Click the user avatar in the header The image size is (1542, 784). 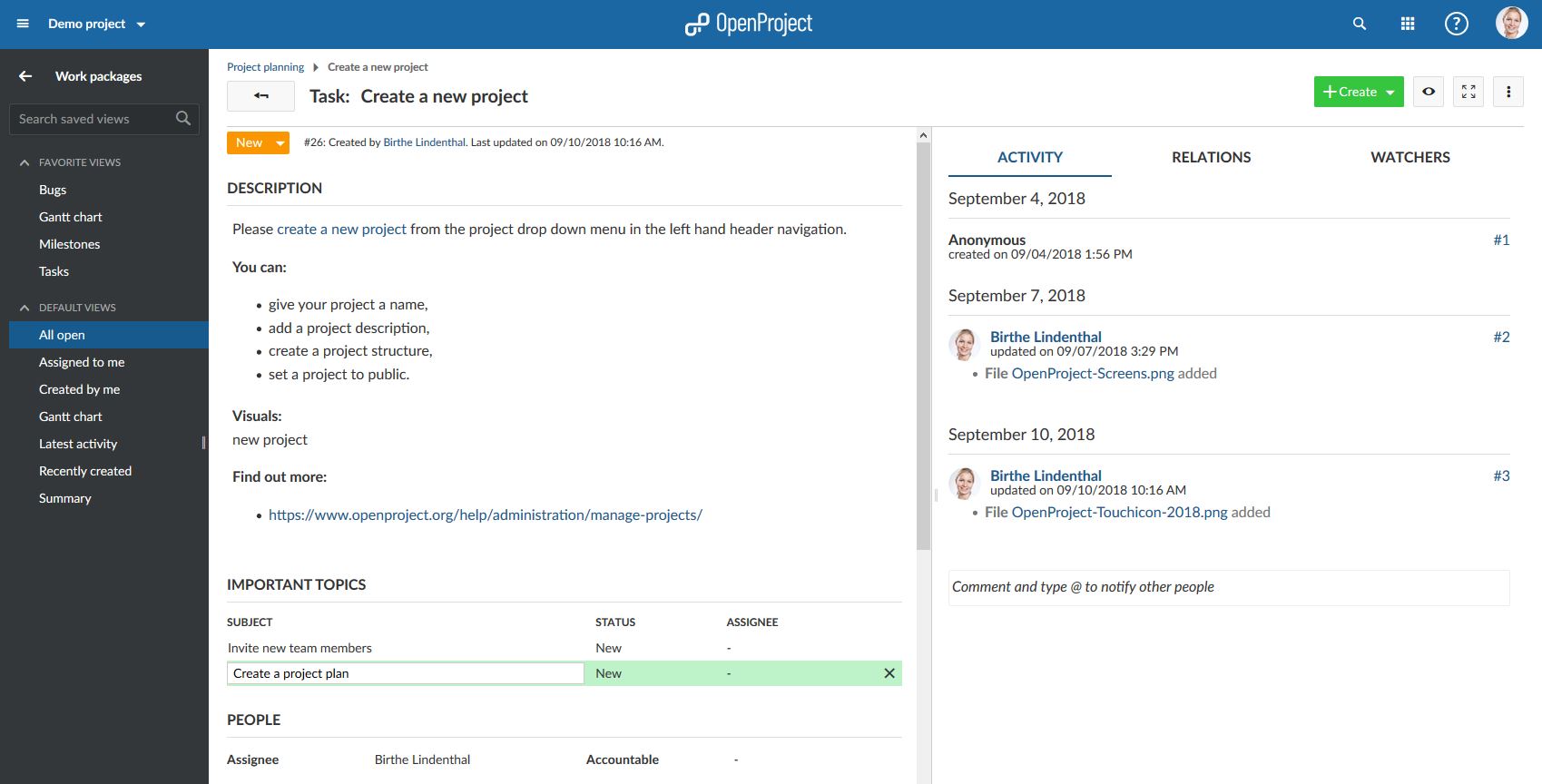pyautogui.click(x=1511, y=24)
